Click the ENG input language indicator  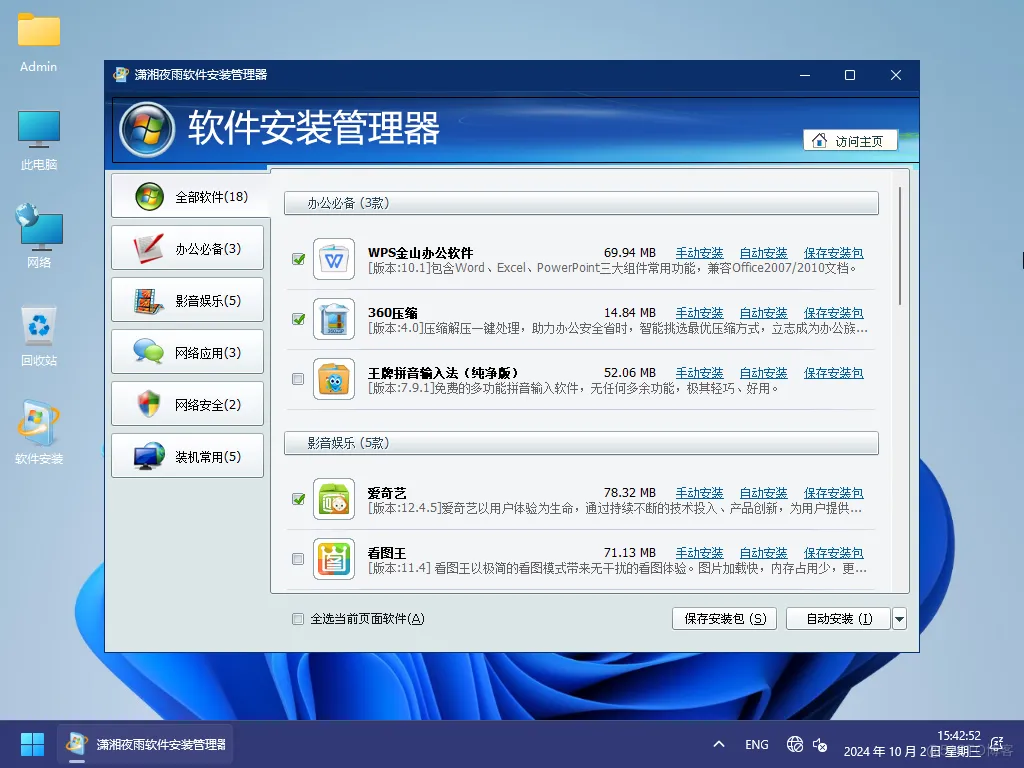pyautogui.click(x=756, y=744)
